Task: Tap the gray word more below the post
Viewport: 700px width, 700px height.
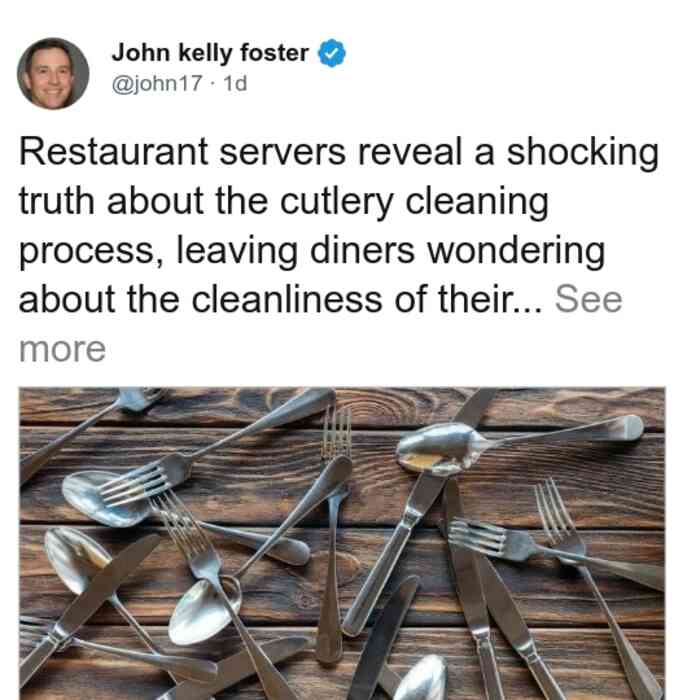Action: 62,349
